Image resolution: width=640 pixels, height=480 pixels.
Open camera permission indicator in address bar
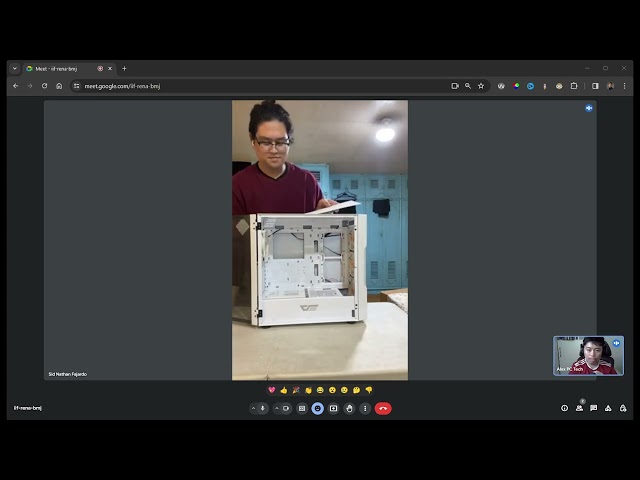point(455,86)
